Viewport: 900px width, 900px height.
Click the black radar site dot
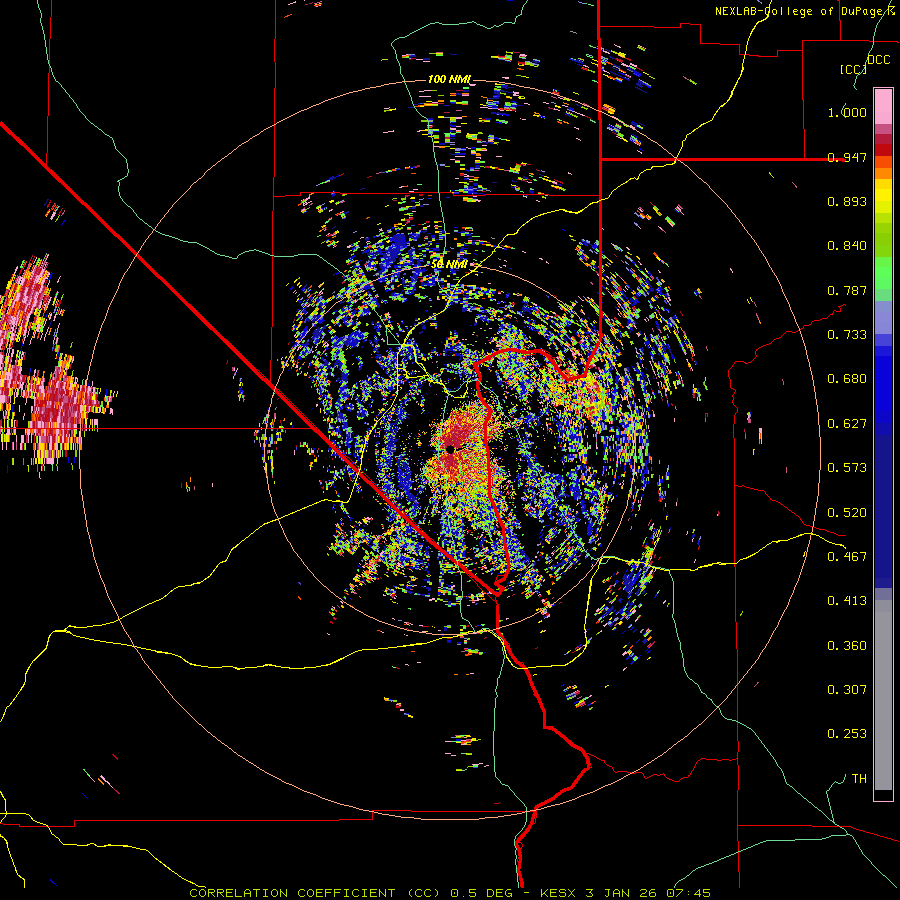tap(450, 449)
